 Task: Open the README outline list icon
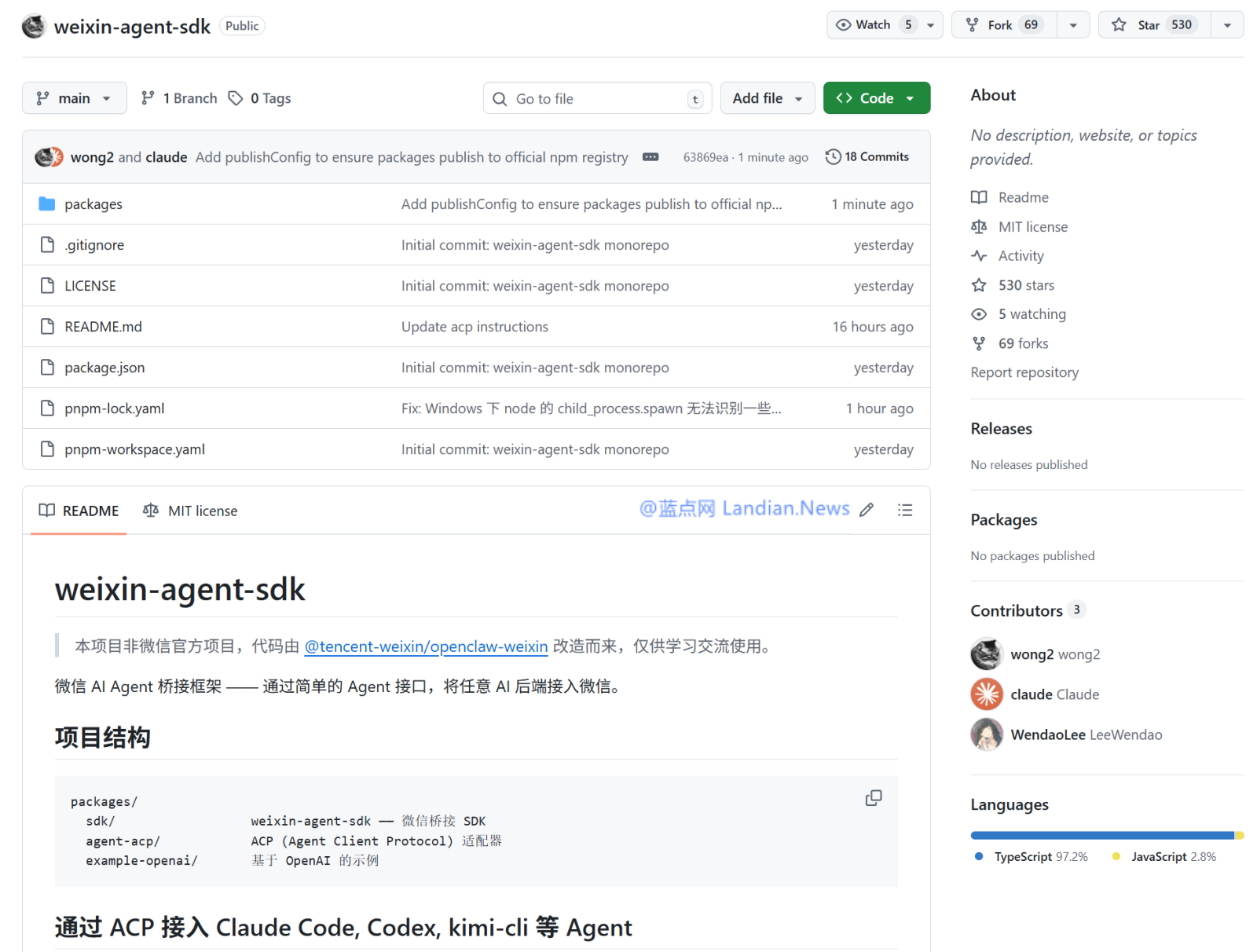coord(905,511)
